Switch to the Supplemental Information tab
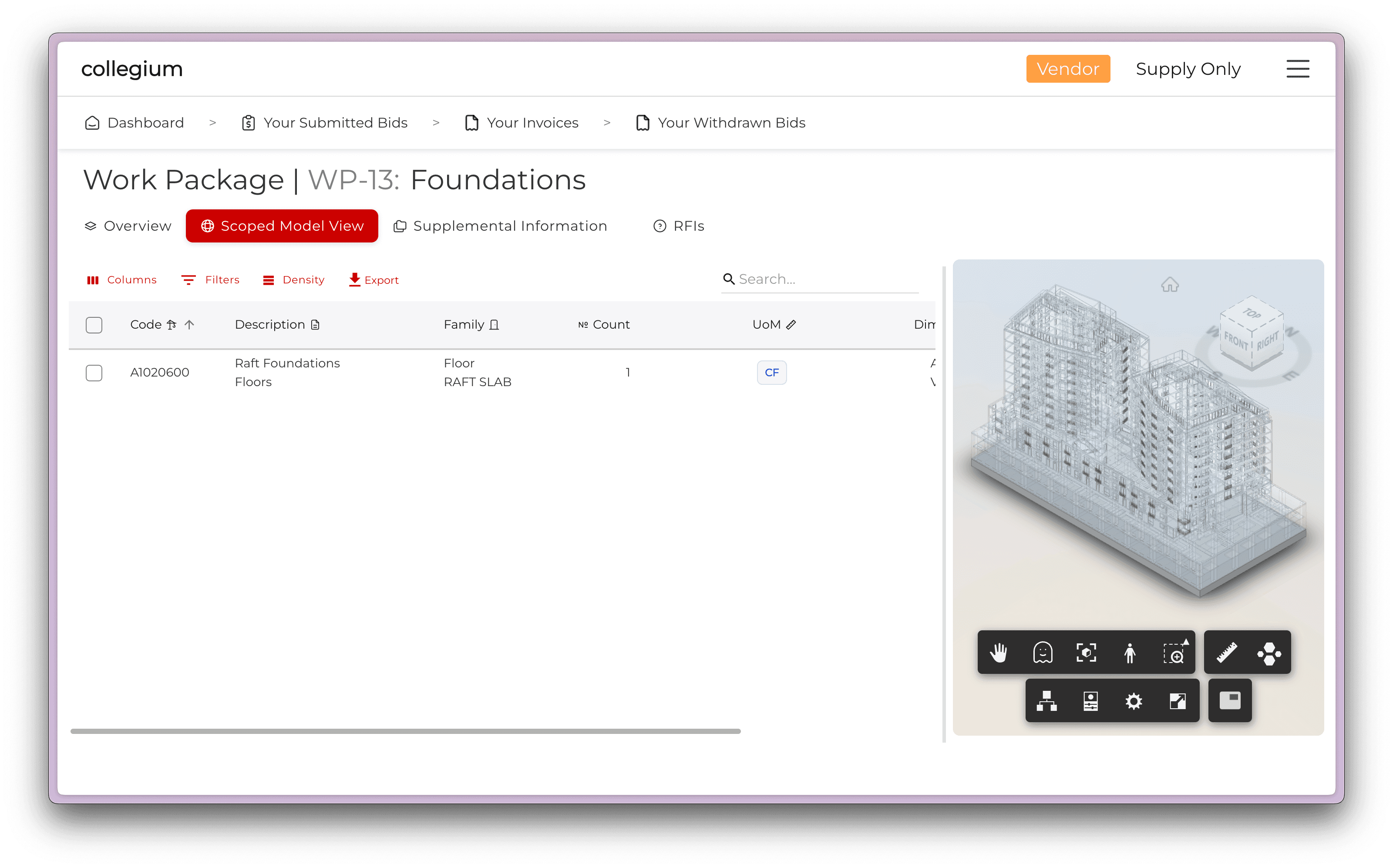The image size is (1393, 868). 501,226
